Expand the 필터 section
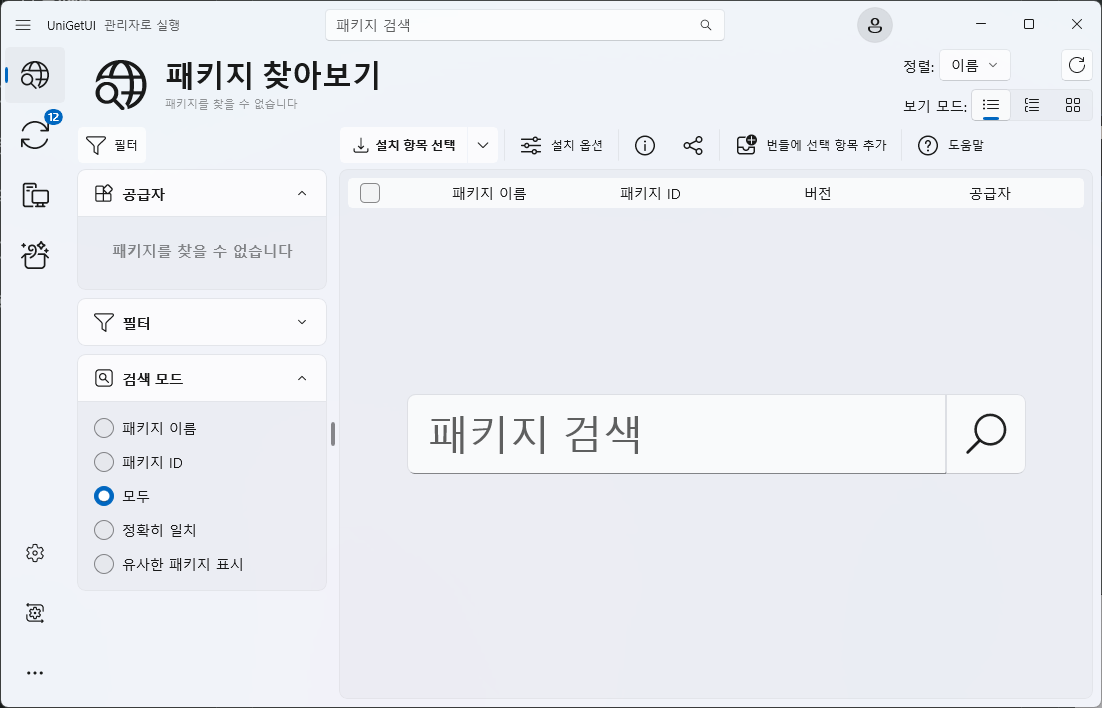This screenshot has height=708, width=1102. point(302,322)
